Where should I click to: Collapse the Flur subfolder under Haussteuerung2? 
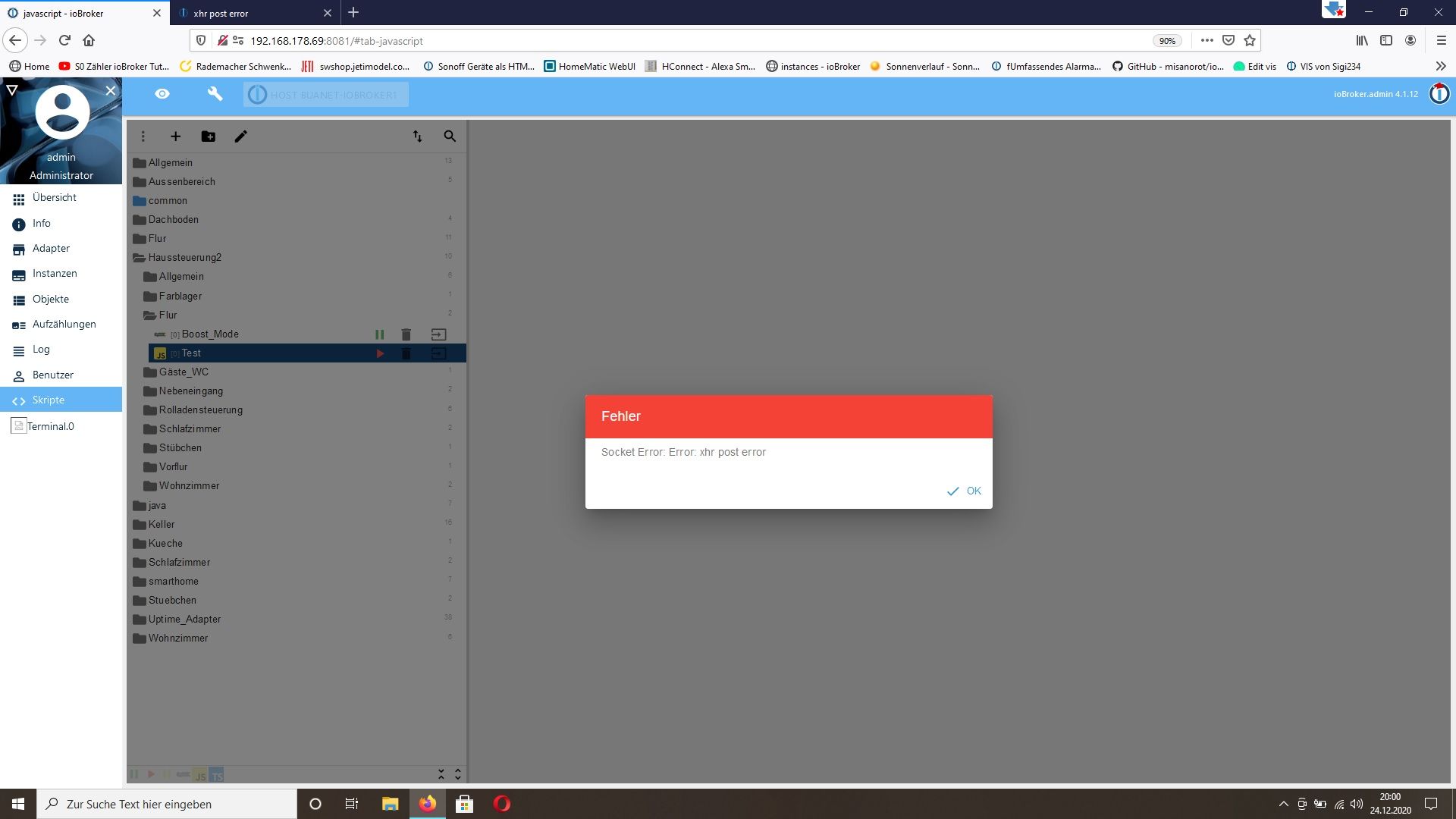pyautogui.click(x=149, y=315)
